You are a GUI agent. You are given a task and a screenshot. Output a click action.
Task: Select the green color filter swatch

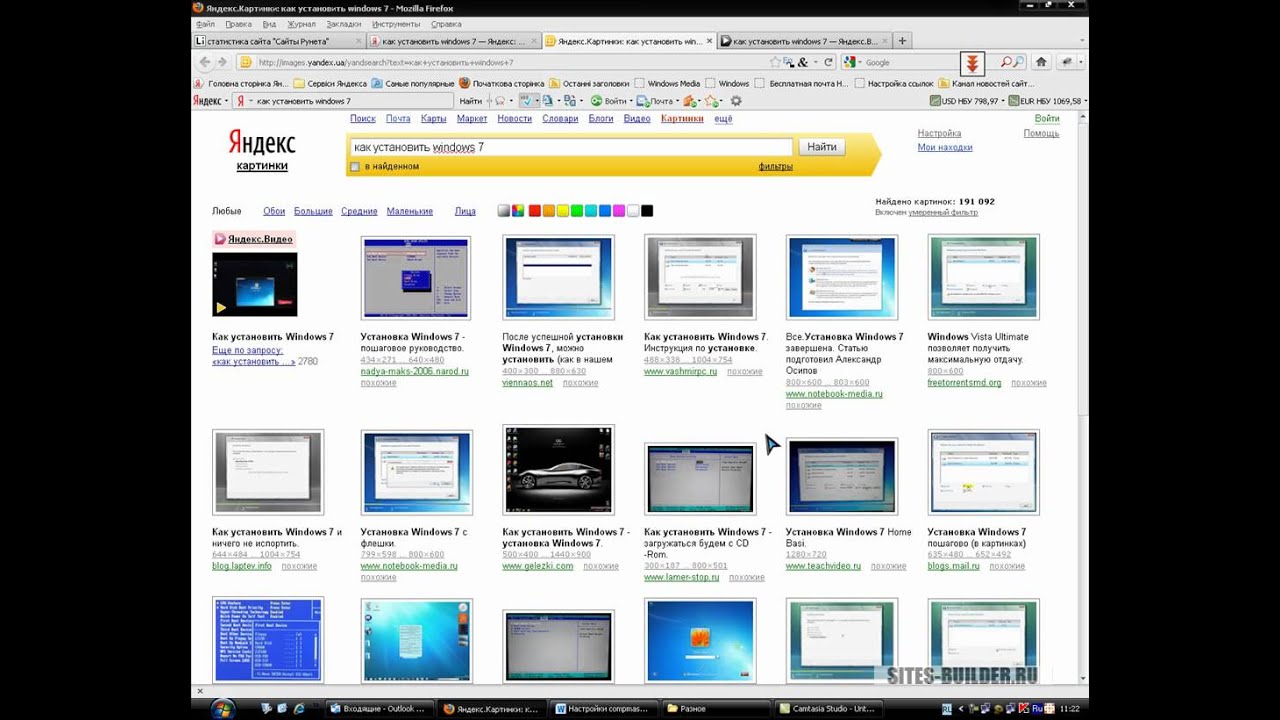pos(577,211)
